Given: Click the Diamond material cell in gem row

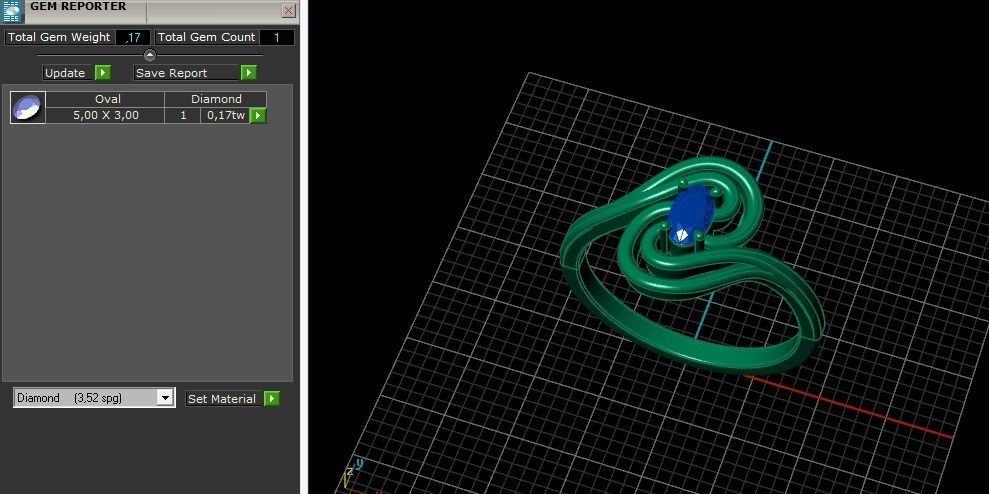Looking at the screenshot, I should 216,99.
